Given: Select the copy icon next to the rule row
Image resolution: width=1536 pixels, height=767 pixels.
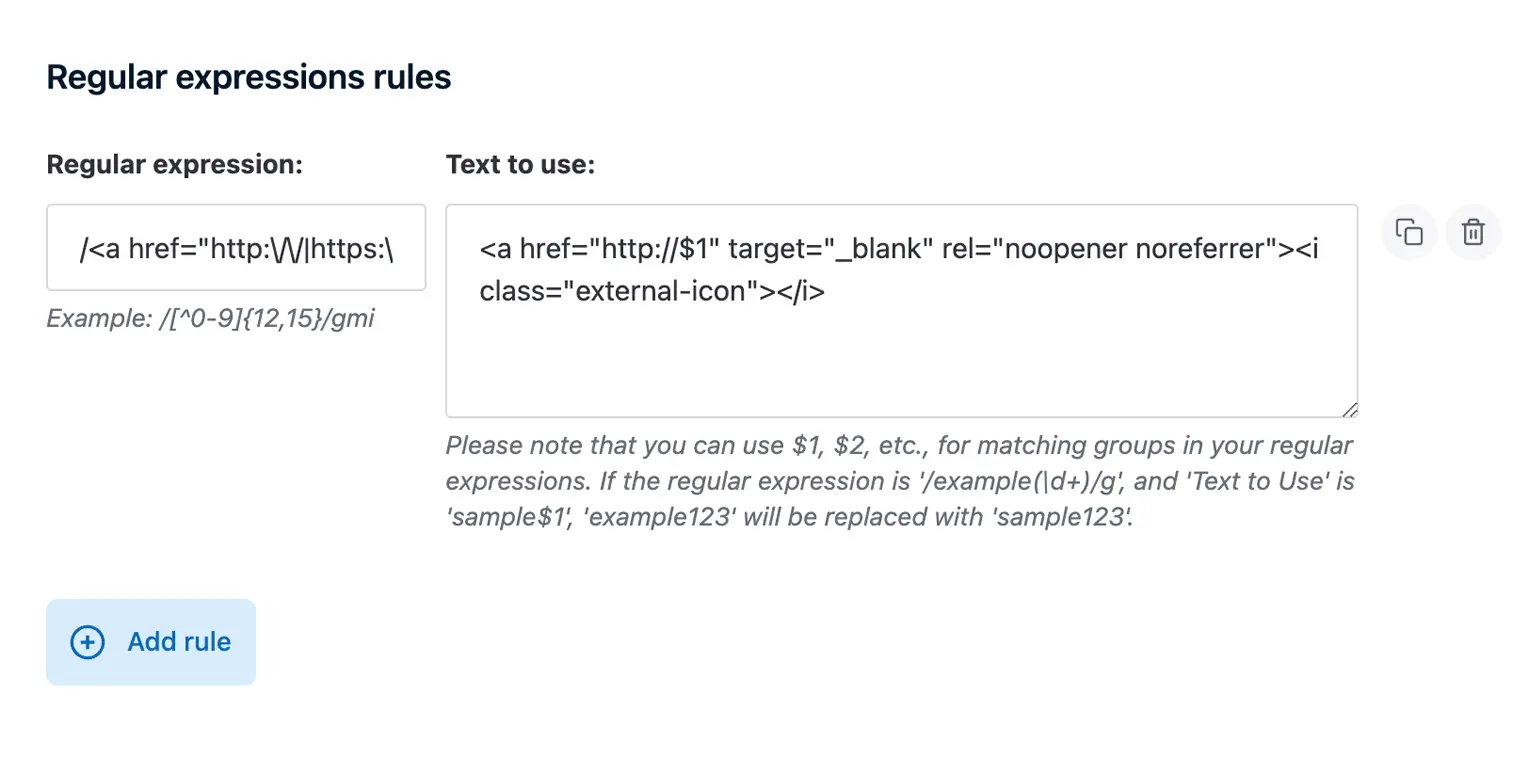Looking at the screenshot, I should click(x=1408, y=232).
